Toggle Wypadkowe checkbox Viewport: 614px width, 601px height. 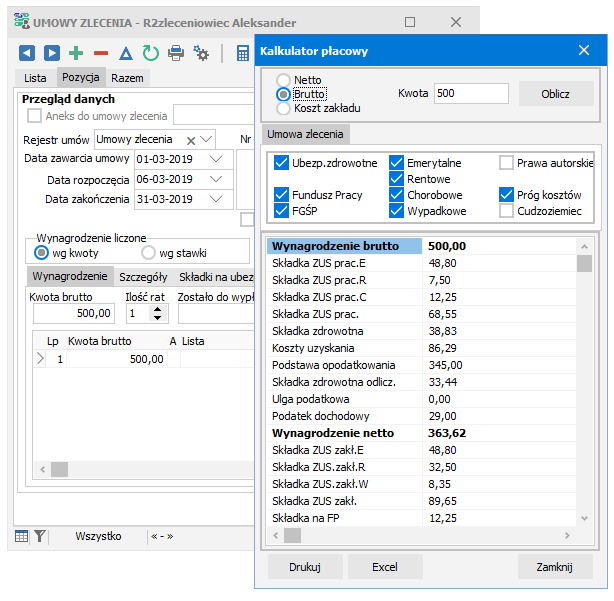(396, 211)
